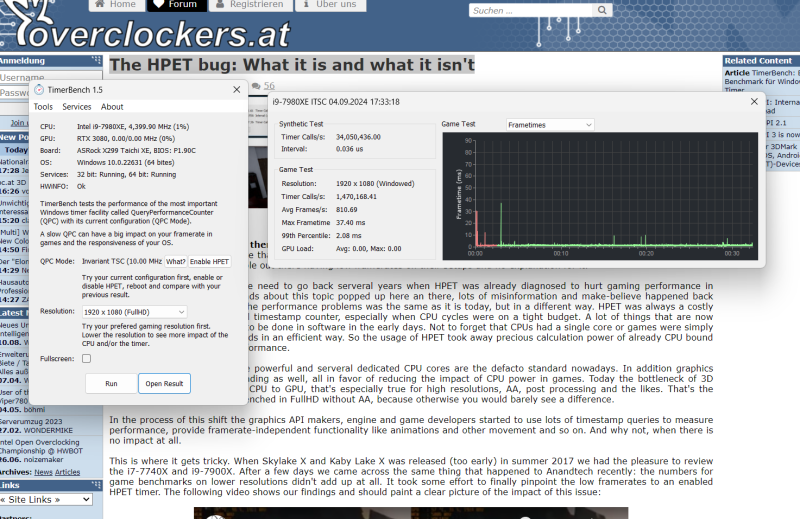This screenshot has height=519, width=800.
Task: Click the Resolution 1920 x 1080 (Windowed) value
Action: click(375, 184)
